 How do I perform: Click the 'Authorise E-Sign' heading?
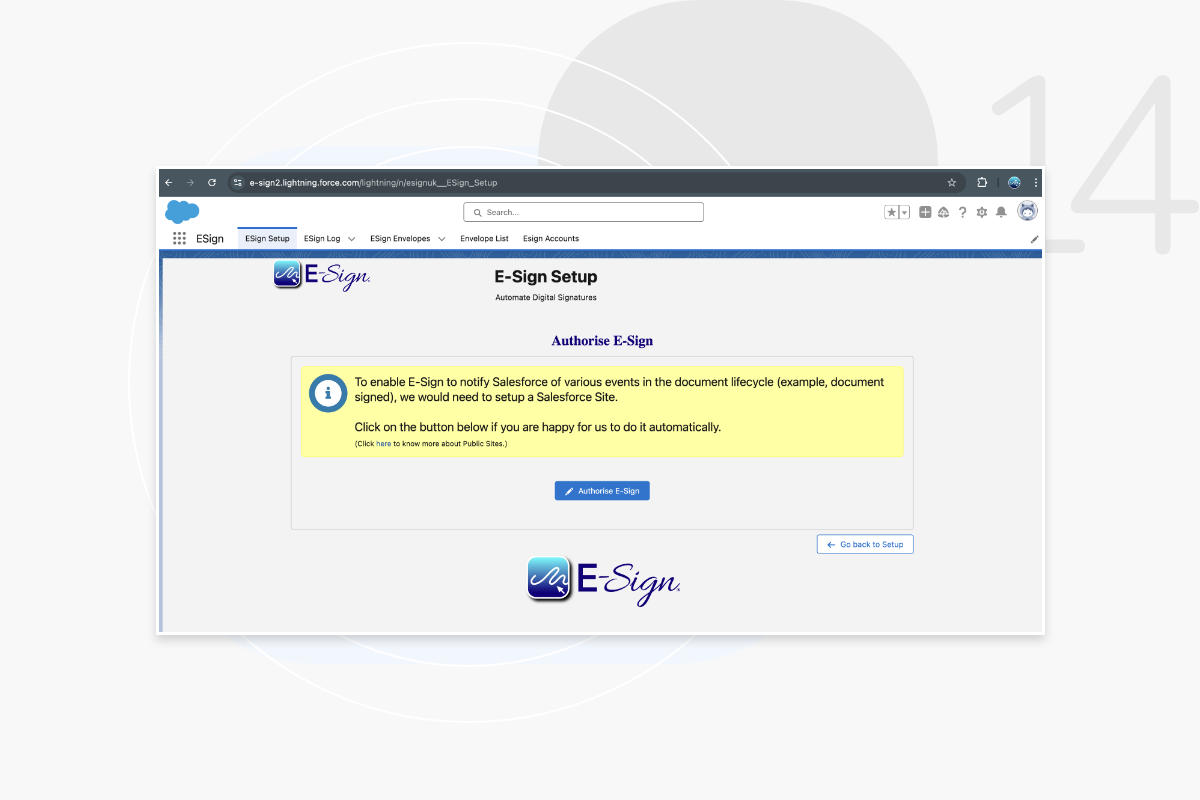tap(602, 341)
